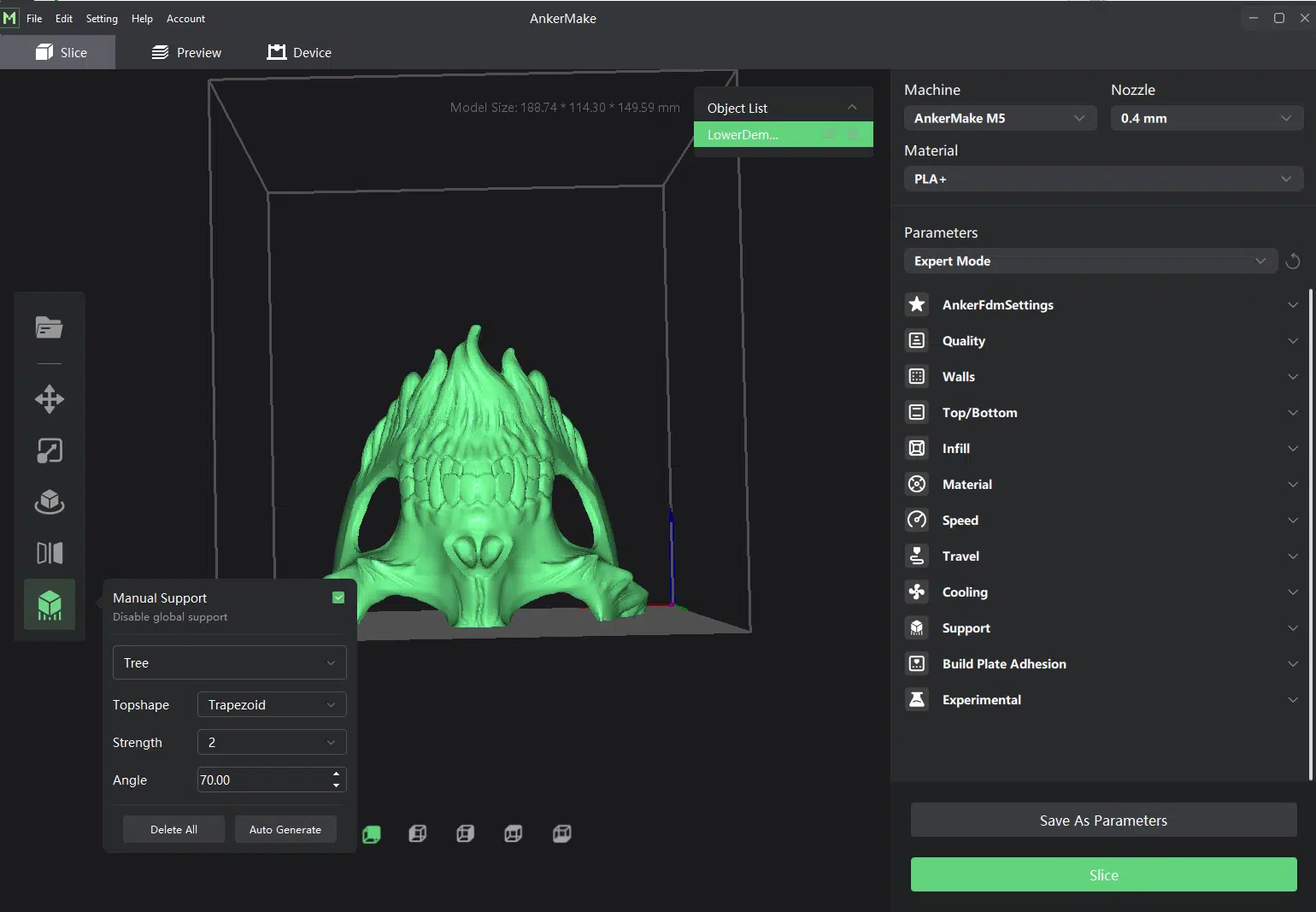Viewport: 1316px width, 912px height.
Task: Click the parameters panel vertical scrollbar
Action: [1311, 535]
